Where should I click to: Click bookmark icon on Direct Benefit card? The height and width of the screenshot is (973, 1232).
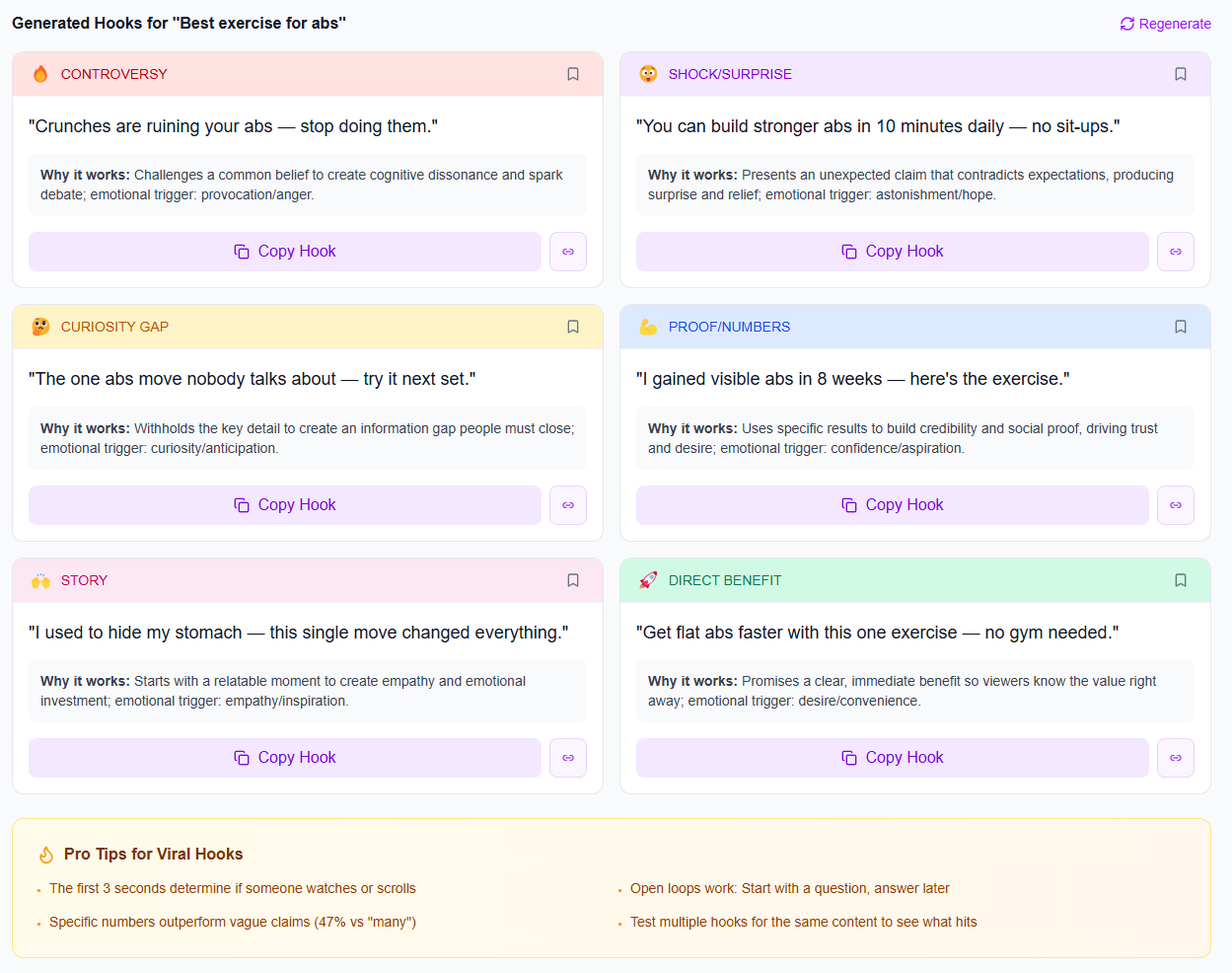1181,580
